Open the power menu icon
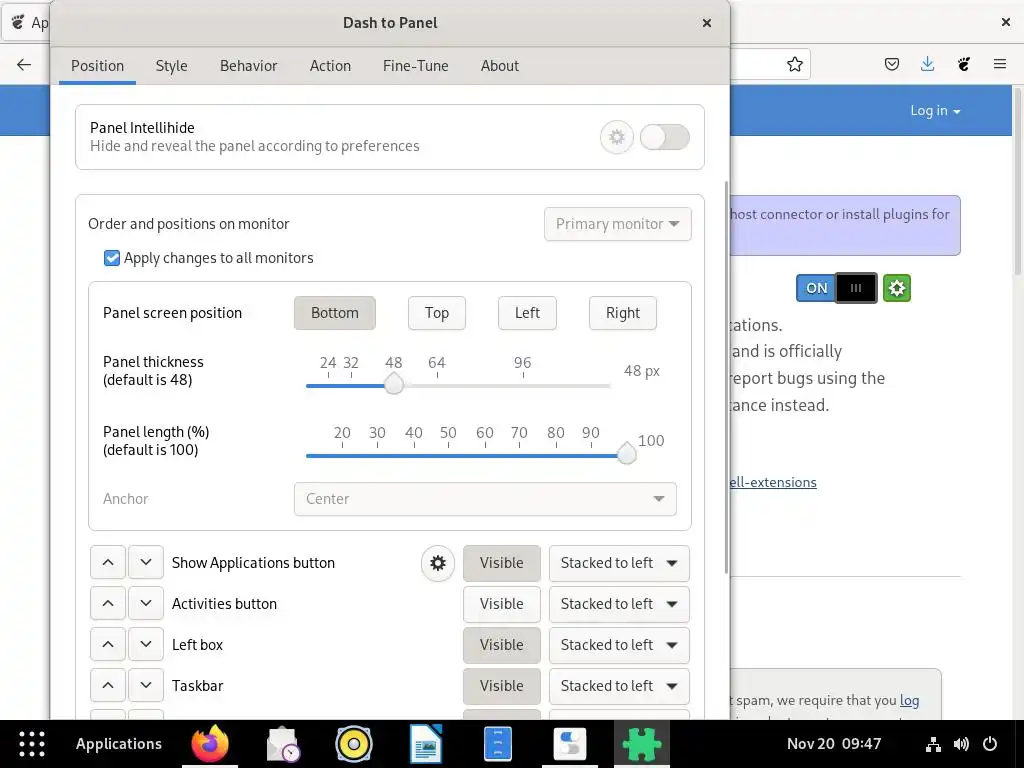1024x768 pixels. pyautogui.click(x=990, y=744)
